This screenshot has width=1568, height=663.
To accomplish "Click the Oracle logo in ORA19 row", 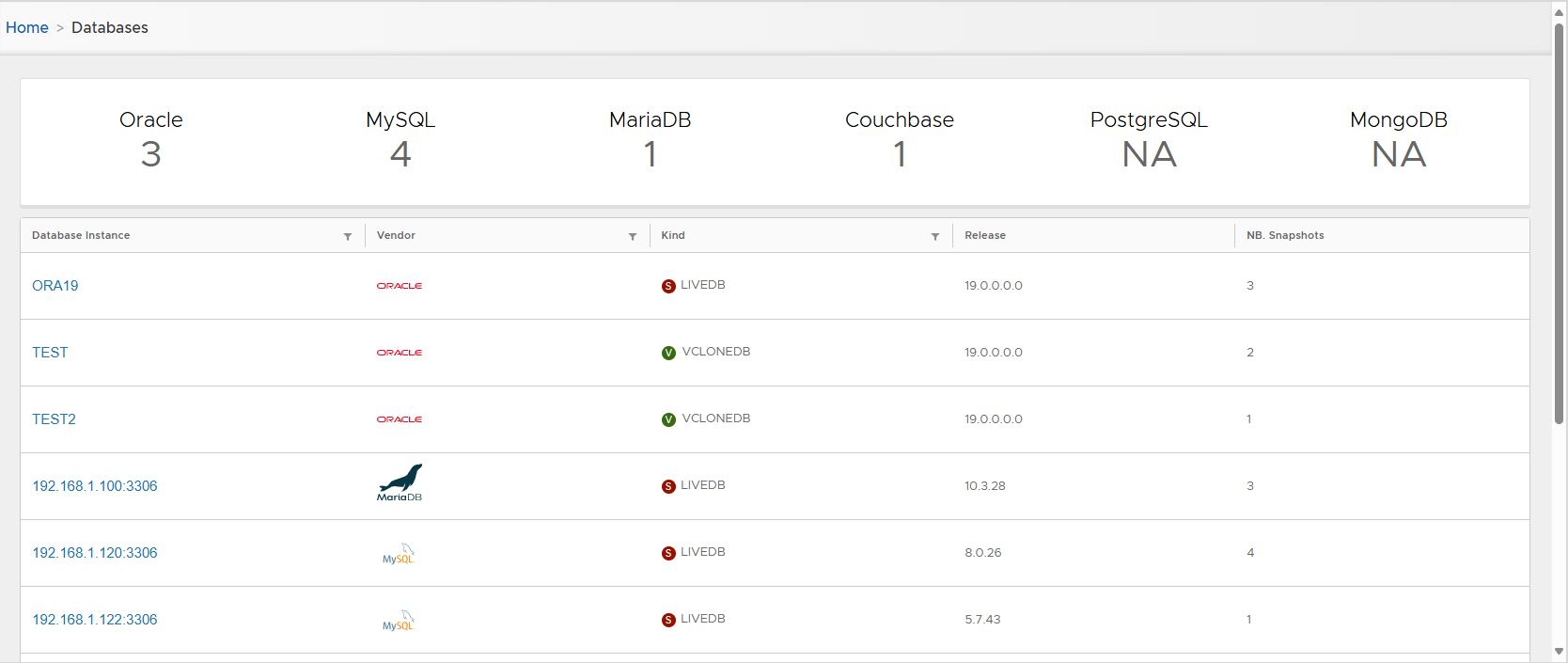I will (400, 286).
